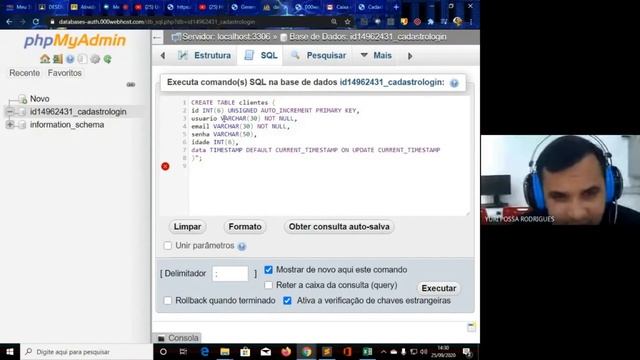Reload the navigation panel green icon
640x360 pixels.
[x=108, y=59]
